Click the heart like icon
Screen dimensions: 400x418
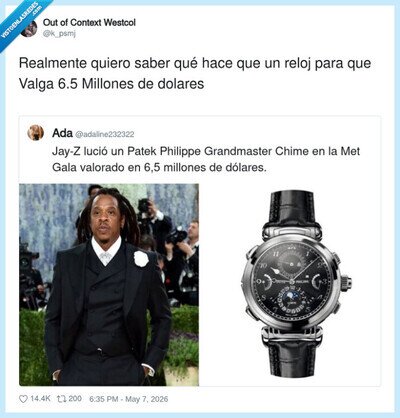pyautogui.click(x=23, y=399)
